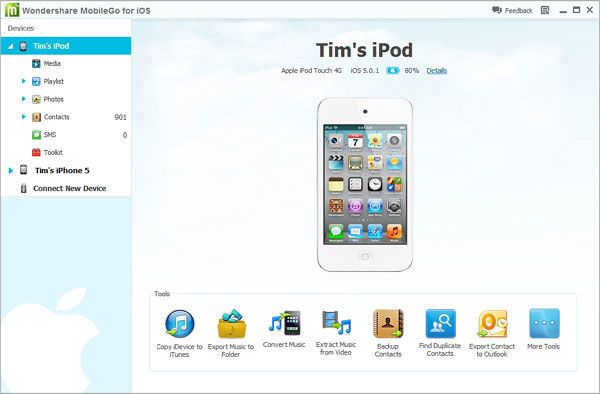Click the Tim's iPod heading

click(x=364, y=50)
